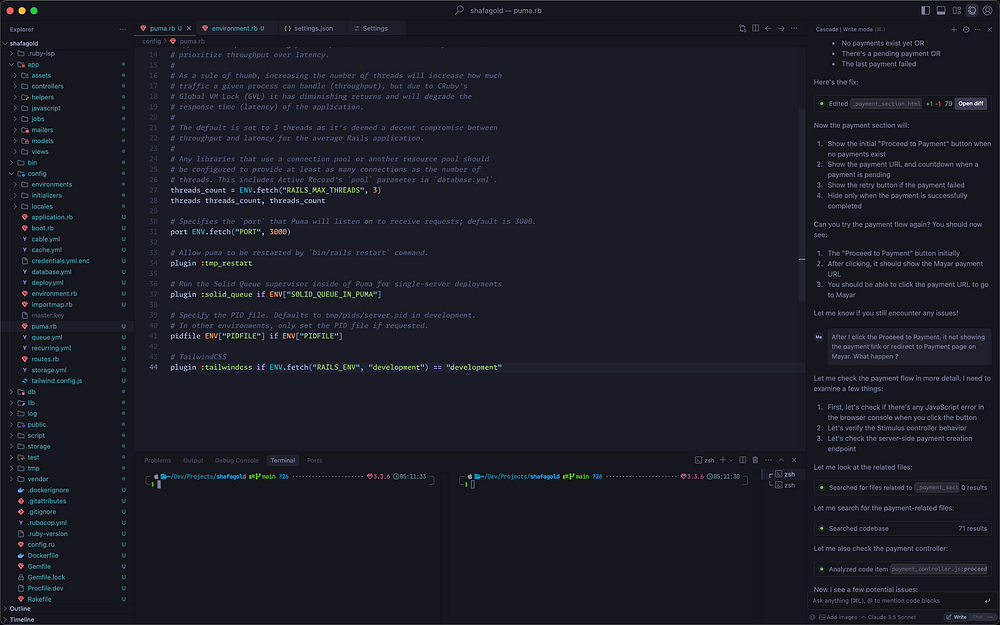Start a new Cascade conversation with plus icon
1000x625 pixels.
(x=953, y=29)
